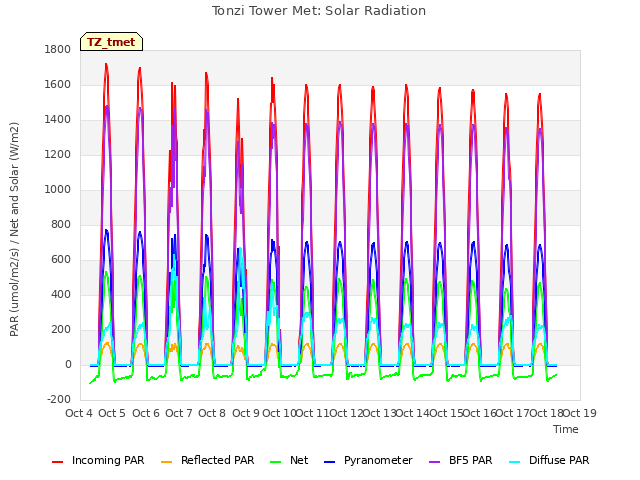
Task: Click the Oct 8 x-axis tick label
Action: point(212,413)
